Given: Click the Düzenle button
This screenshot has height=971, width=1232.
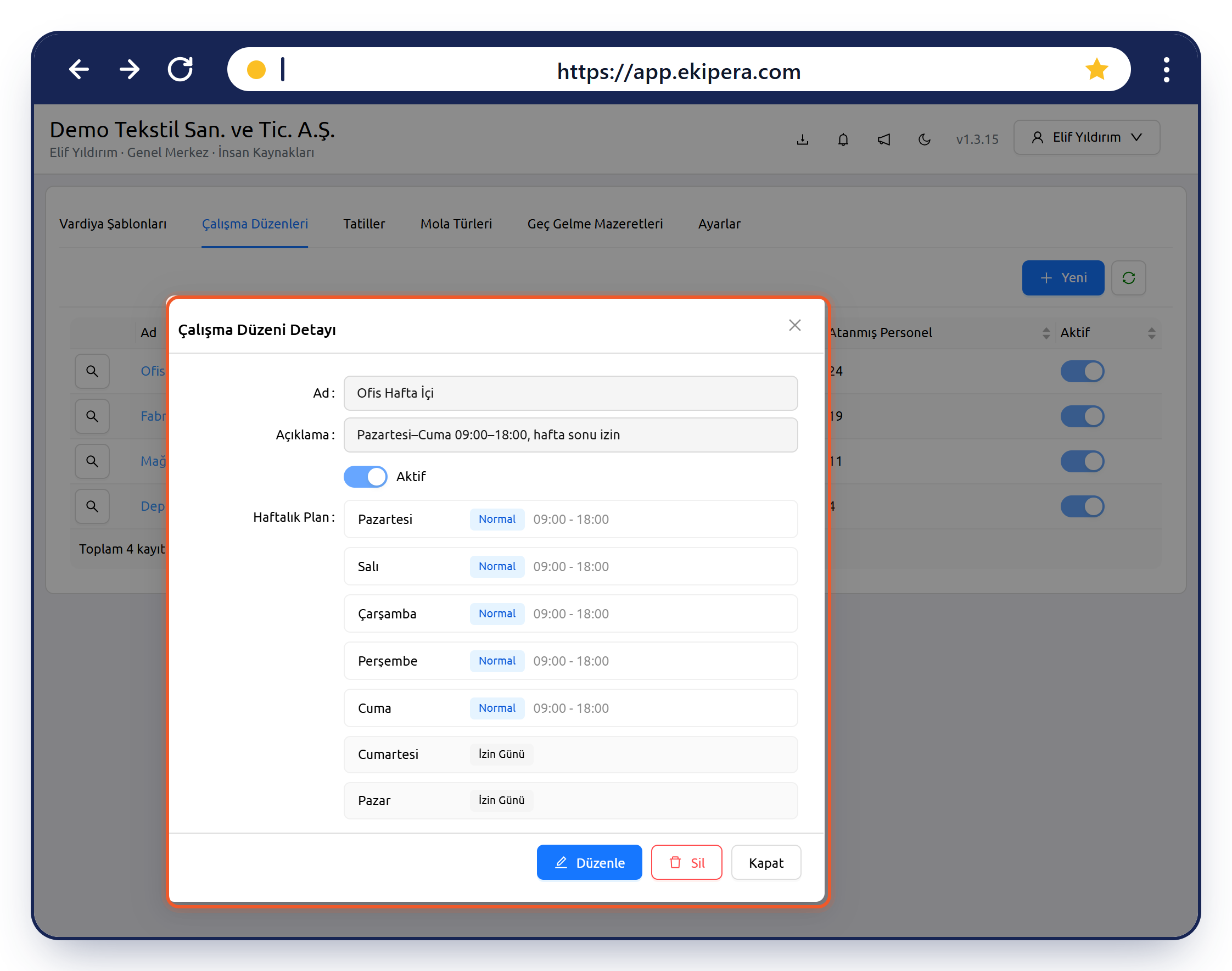Looking at the screenshot, I should 589,862.
